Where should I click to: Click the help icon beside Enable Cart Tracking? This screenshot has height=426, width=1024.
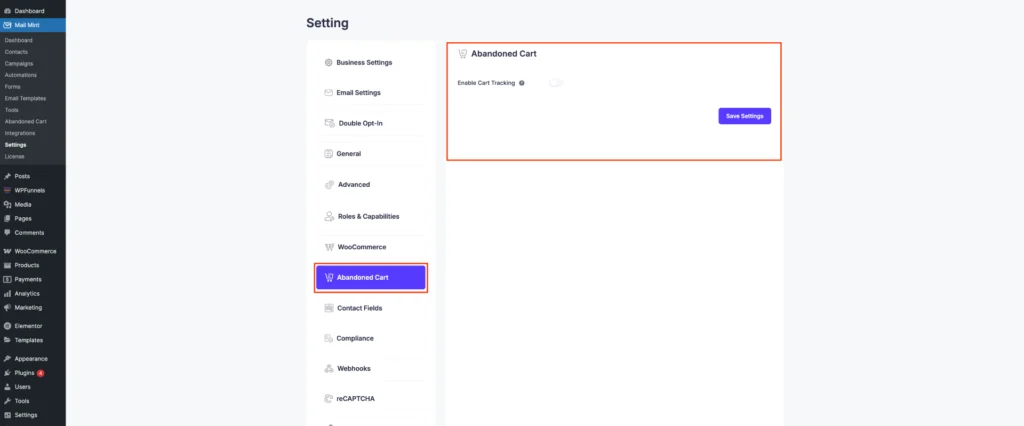522,83
